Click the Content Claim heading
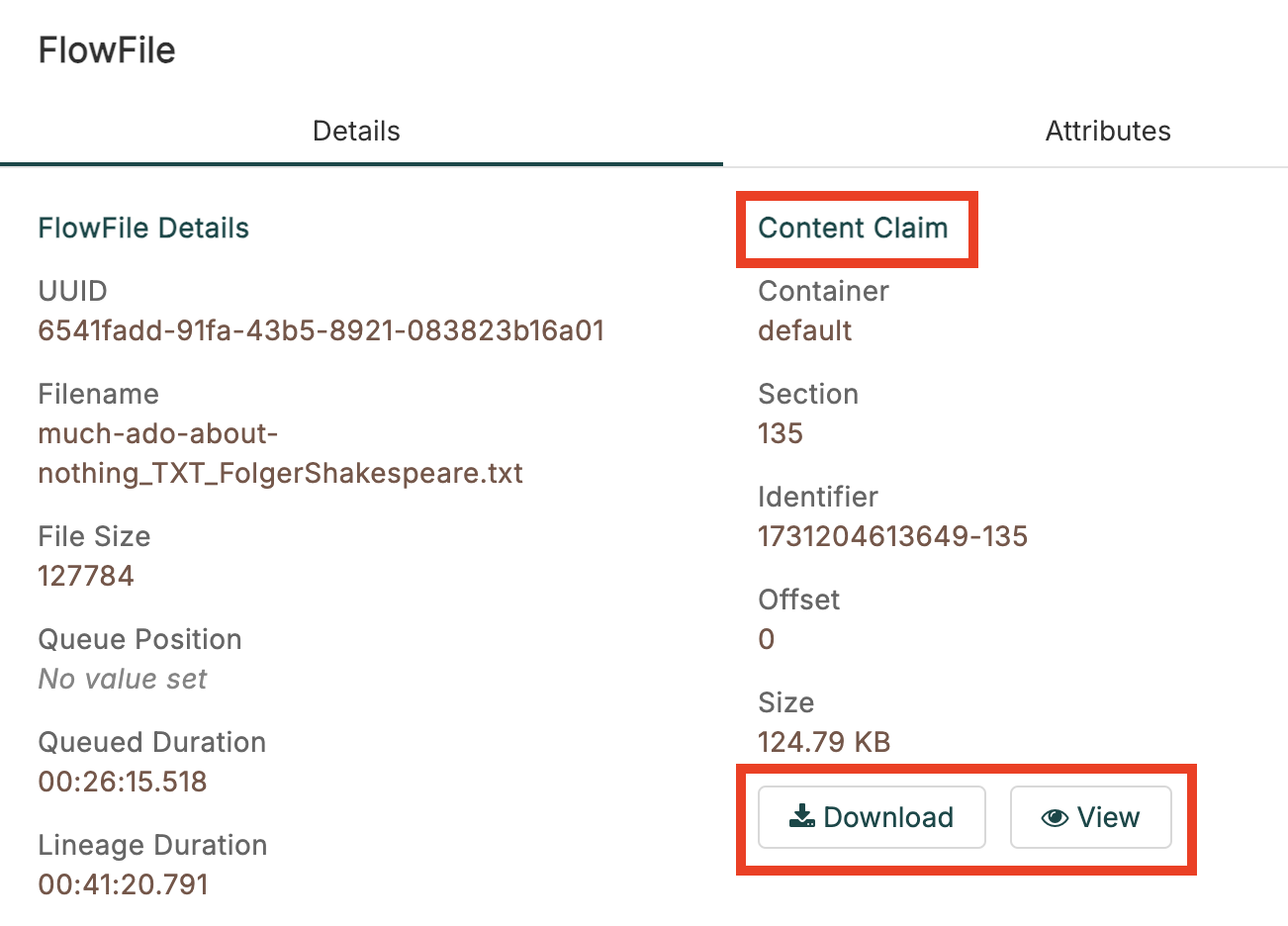Viewport: 1288px width, 926px height. coord(853,228)
